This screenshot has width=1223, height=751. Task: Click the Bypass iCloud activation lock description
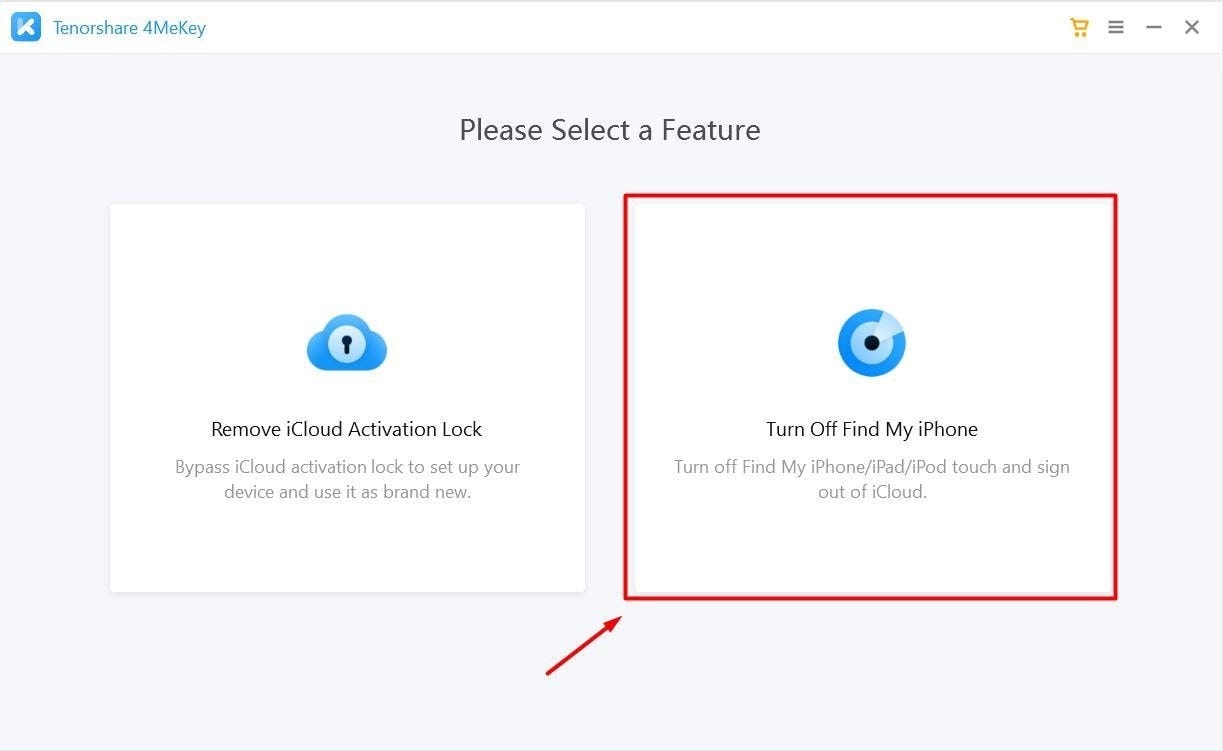click(x=347, y=479)
